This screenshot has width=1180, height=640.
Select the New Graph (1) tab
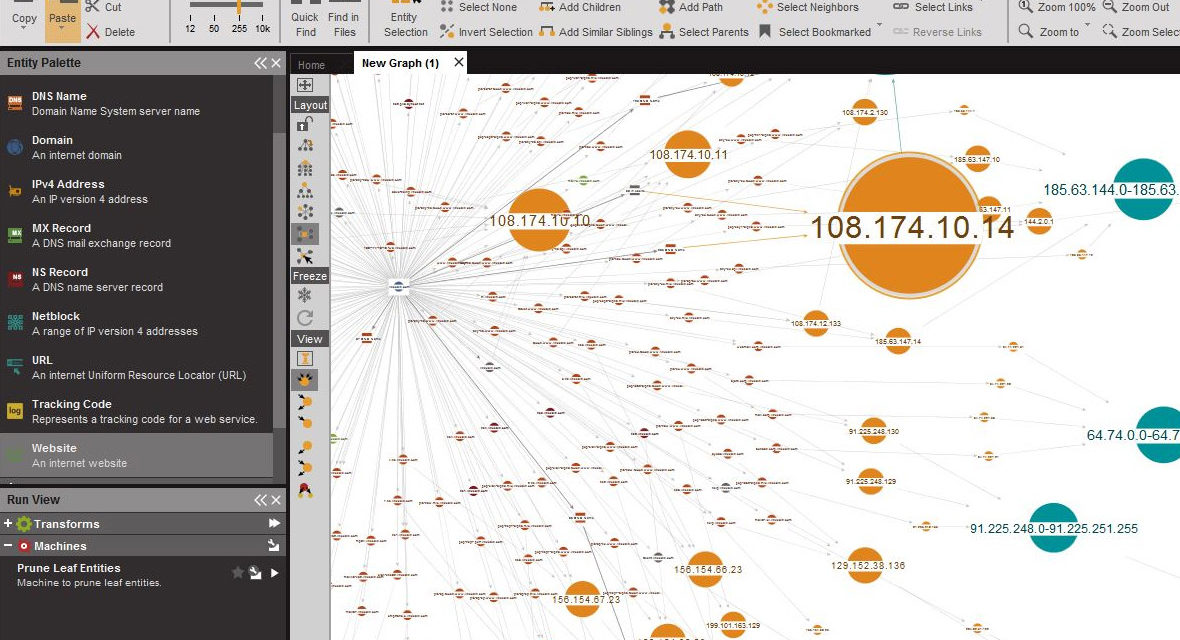[x=400, y=63]
